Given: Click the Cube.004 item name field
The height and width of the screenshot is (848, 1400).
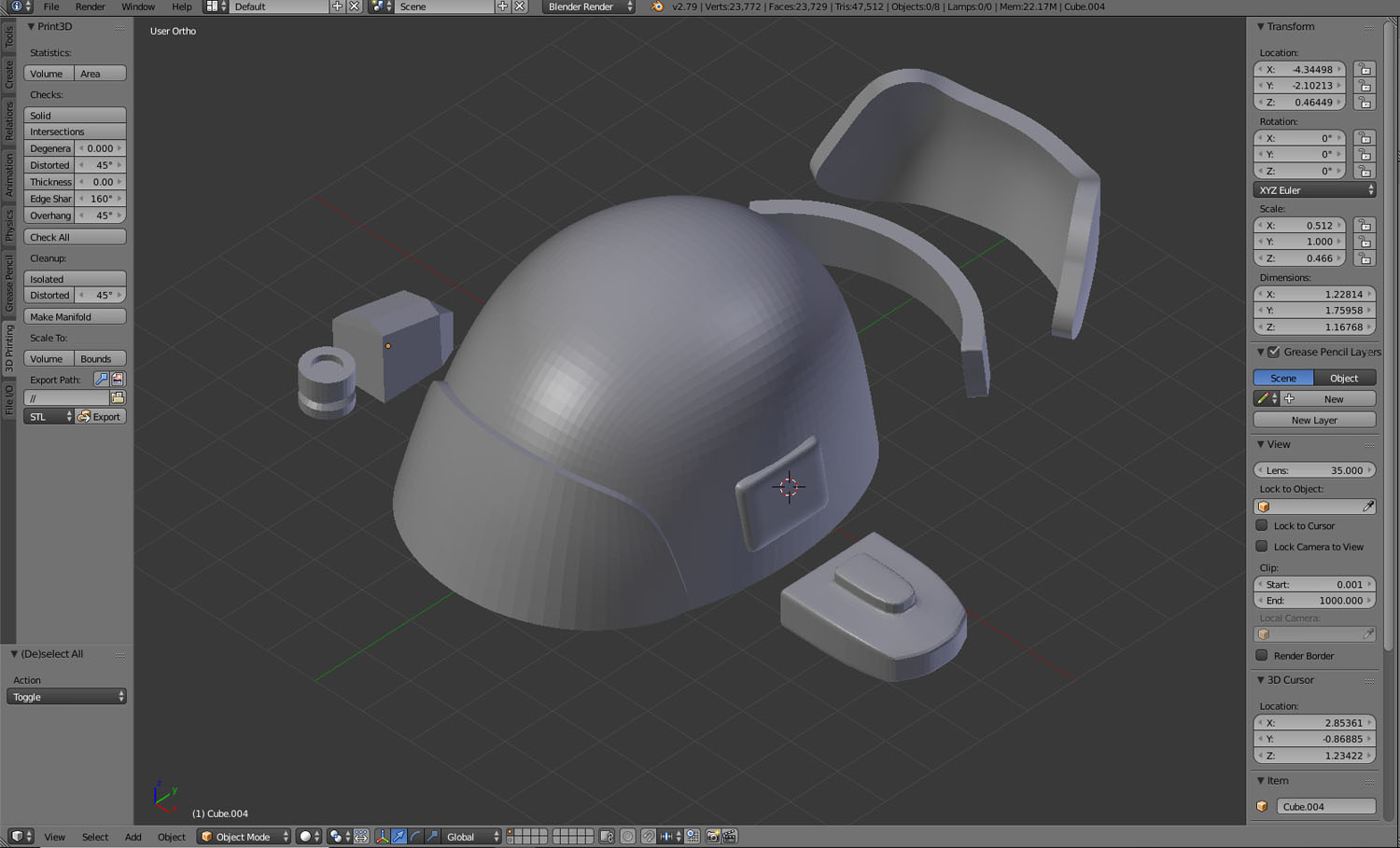Looking at the screenshot, I should click(1325, 806).
